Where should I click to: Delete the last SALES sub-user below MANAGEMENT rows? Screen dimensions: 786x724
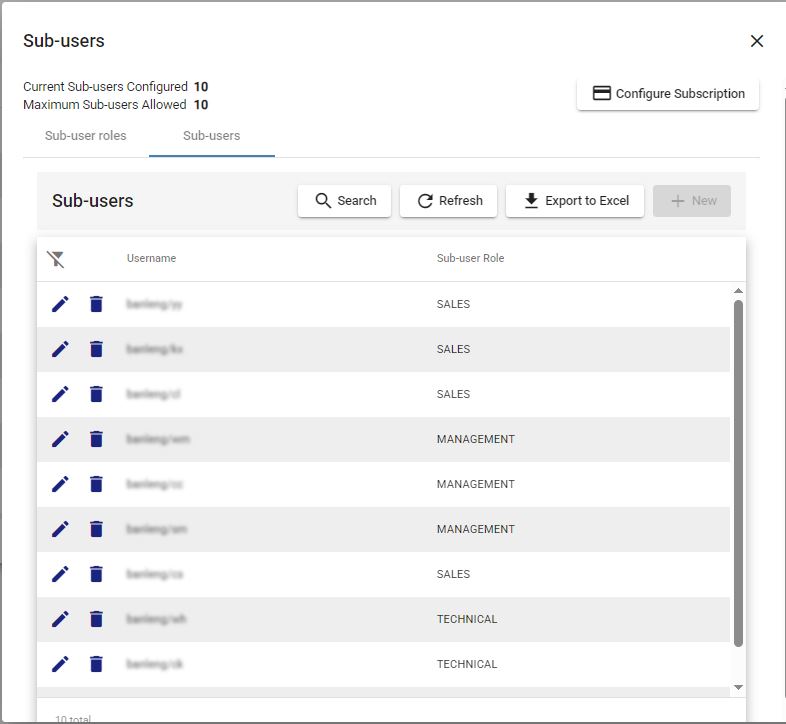pos(96,574)
